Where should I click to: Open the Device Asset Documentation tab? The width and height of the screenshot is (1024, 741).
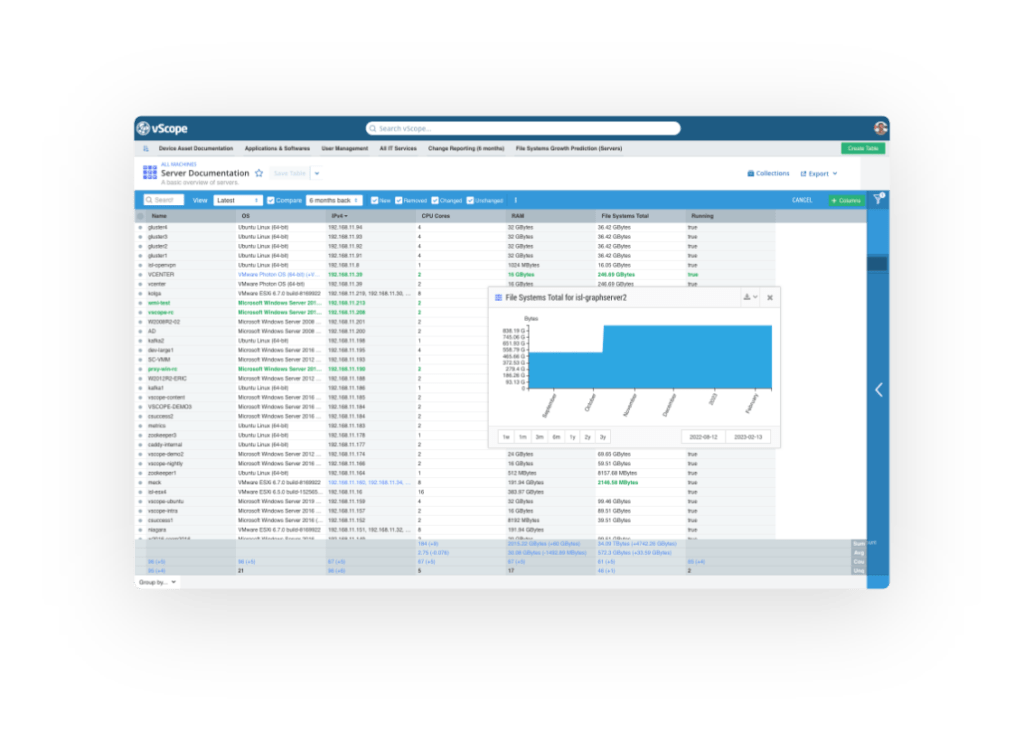[196, 149]
